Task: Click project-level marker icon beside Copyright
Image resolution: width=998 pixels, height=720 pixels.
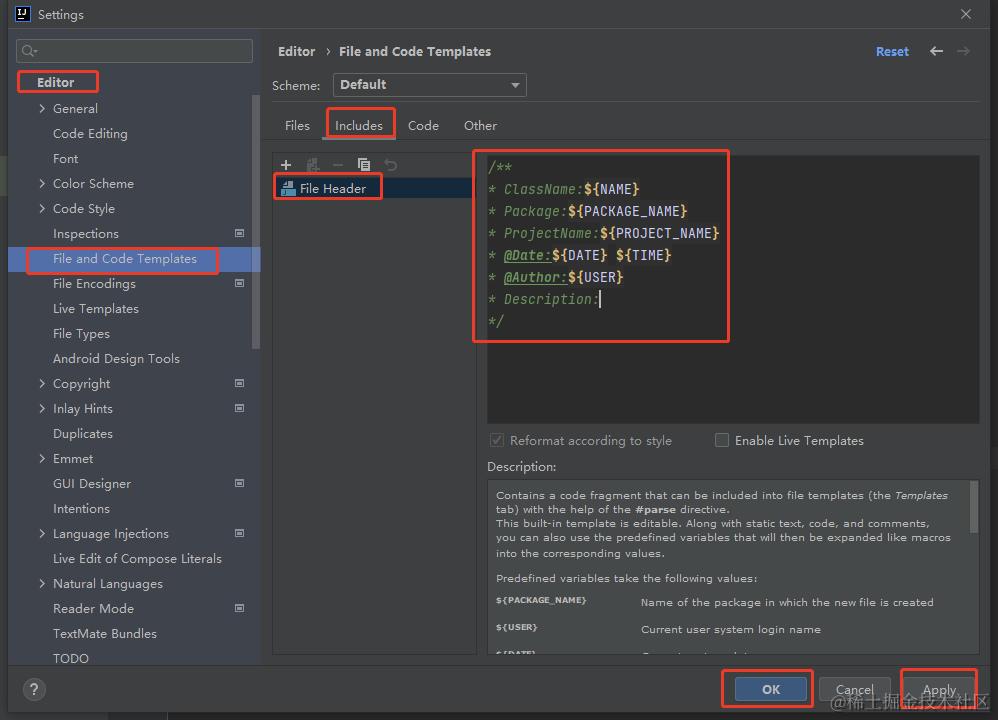Action: (x=239, y=383)
